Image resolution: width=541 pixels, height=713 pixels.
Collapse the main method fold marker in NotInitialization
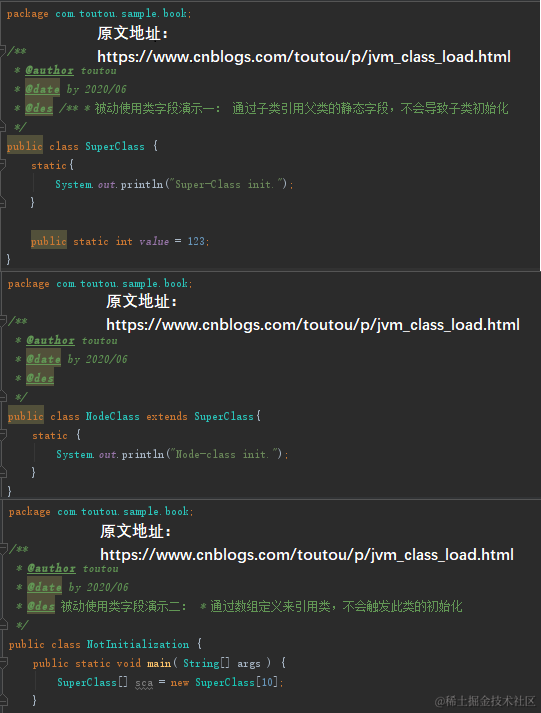point(3,663)
